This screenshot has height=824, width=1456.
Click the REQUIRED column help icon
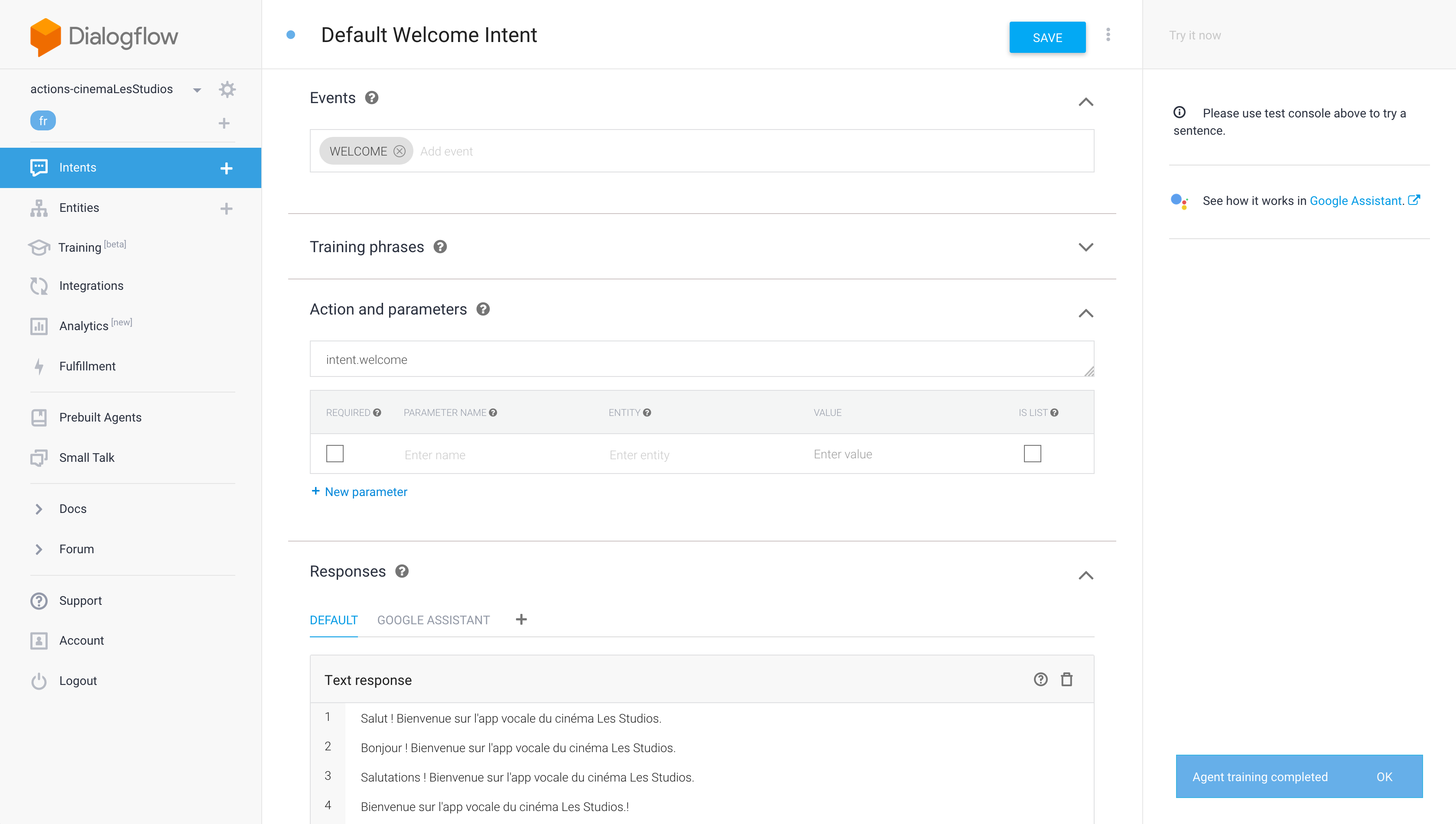point(377,412)
